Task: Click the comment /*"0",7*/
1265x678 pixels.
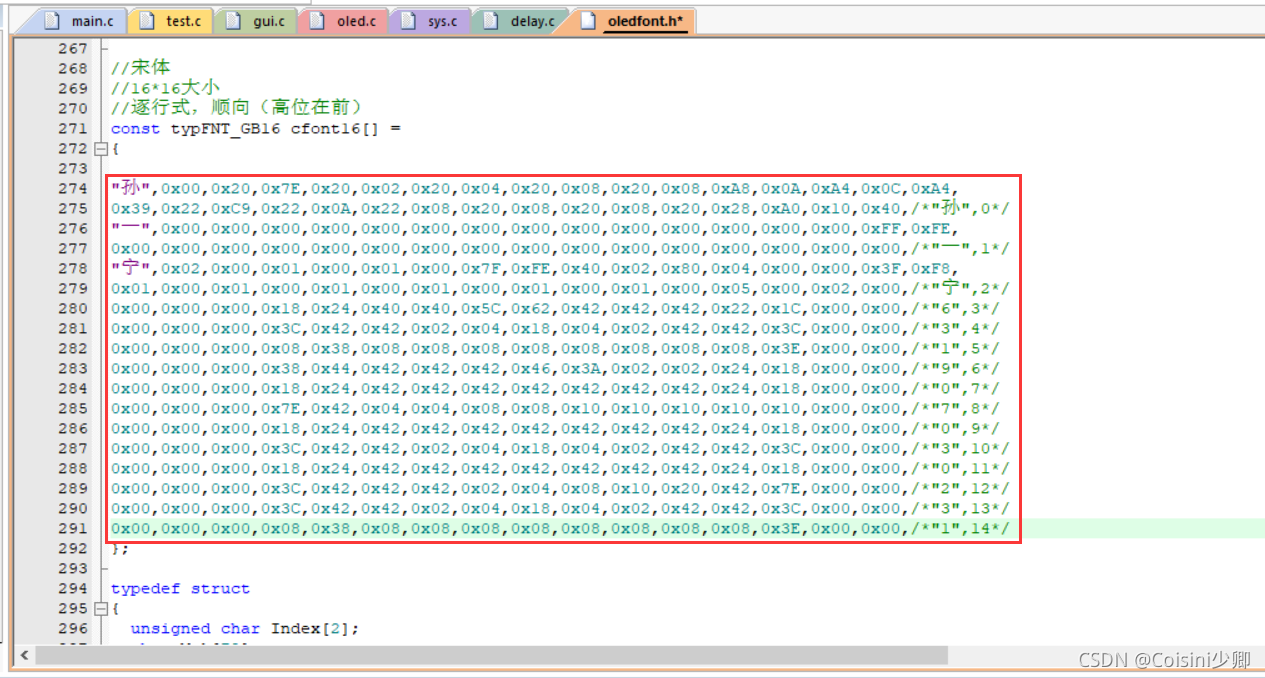Action: tap(955, 388)
